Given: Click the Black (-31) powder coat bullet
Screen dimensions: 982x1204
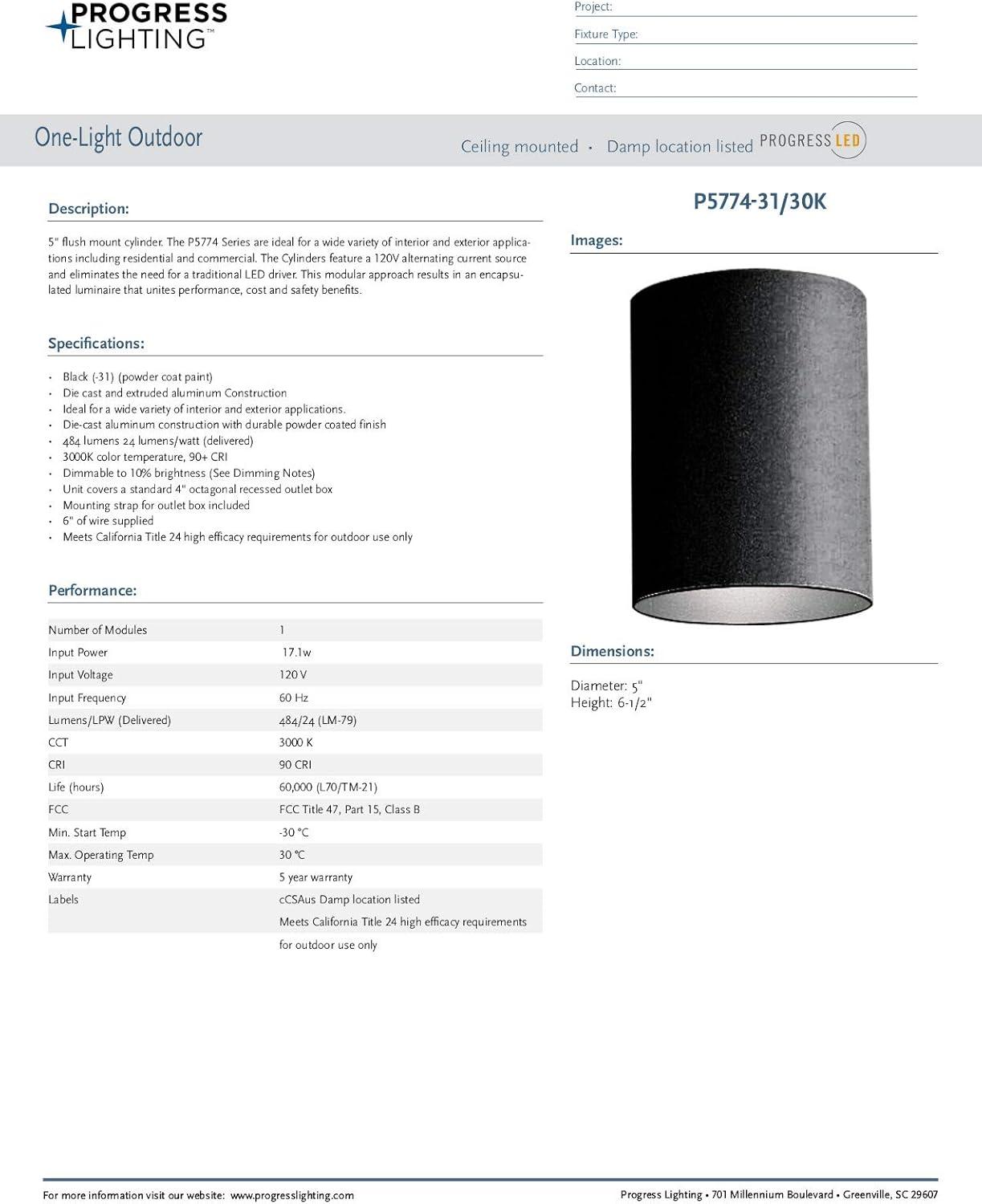Looking at the screenshot, I should coord(137,376).
